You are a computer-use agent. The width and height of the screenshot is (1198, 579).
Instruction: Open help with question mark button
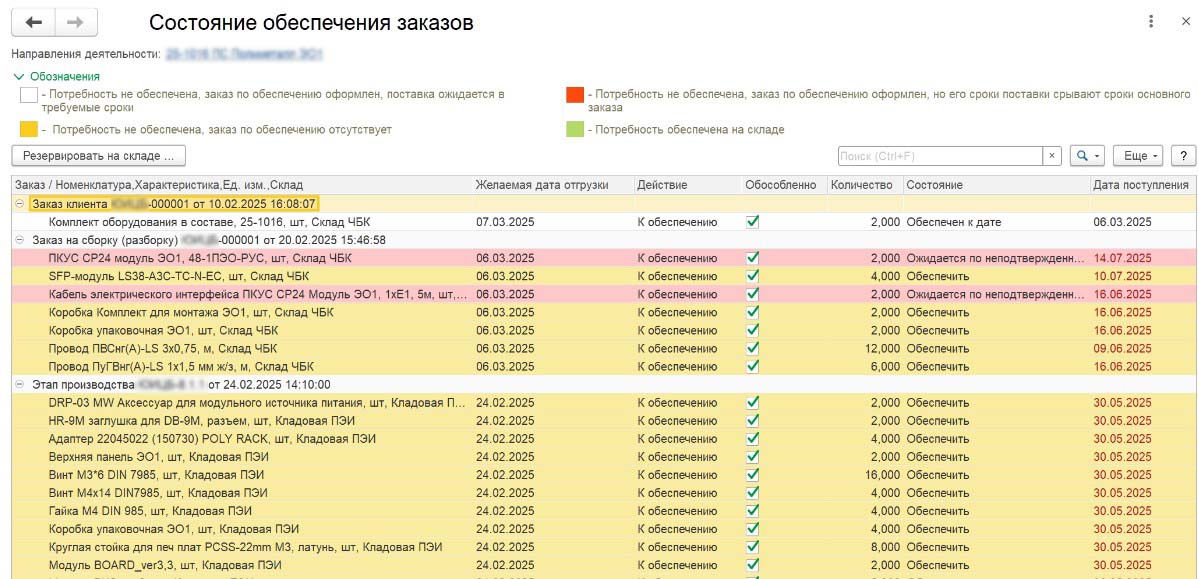[x=1183, y=156]
